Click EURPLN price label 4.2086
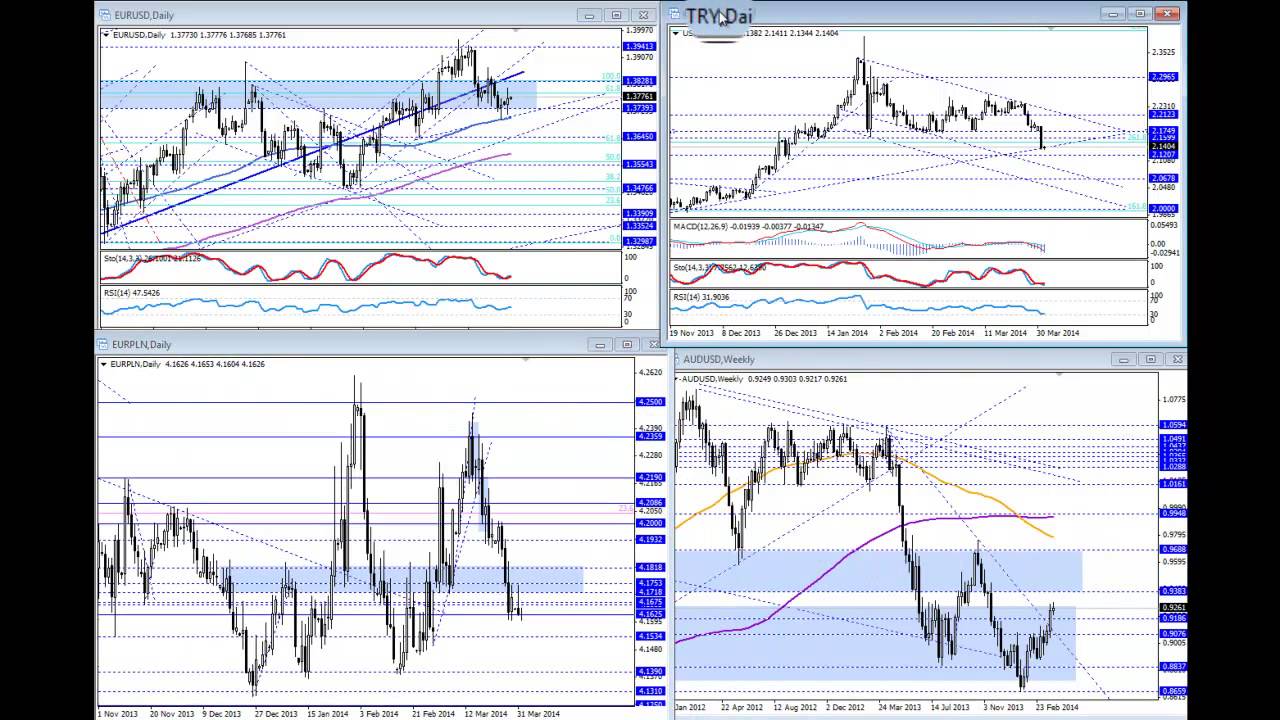This screenshot has height=720, width=1280. (x=650, y=503)
